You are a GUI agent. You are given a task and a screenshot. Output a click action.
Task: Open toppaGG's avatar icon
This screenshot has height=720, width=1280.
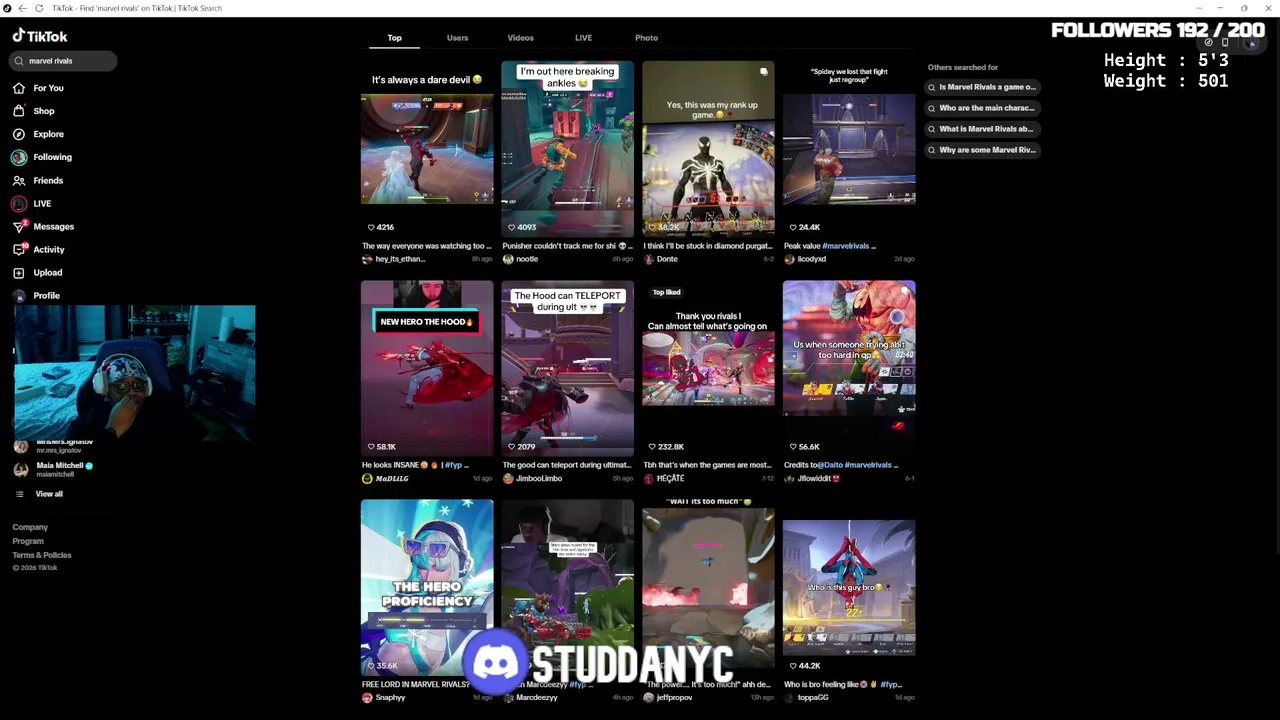[789, 697]
